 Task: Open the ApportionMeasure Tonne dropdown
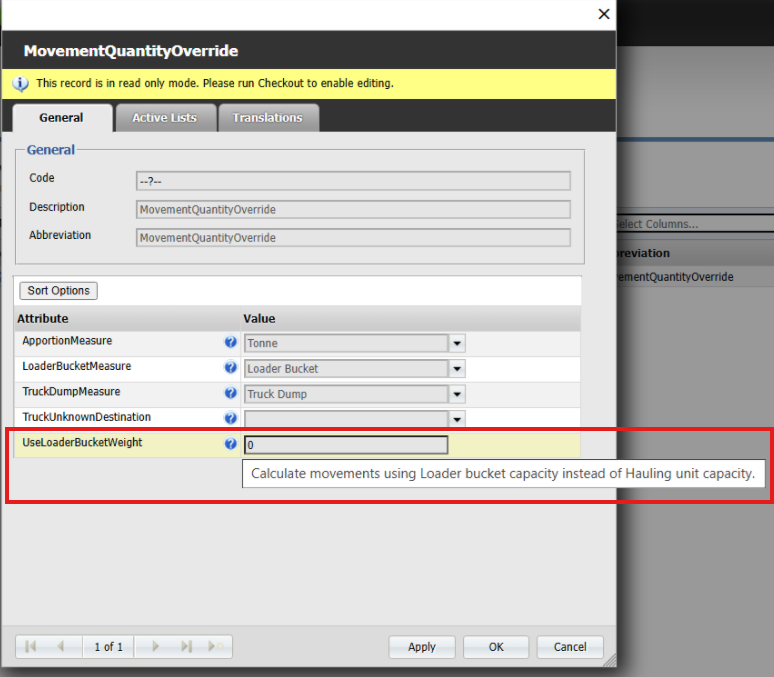point(457,343)
